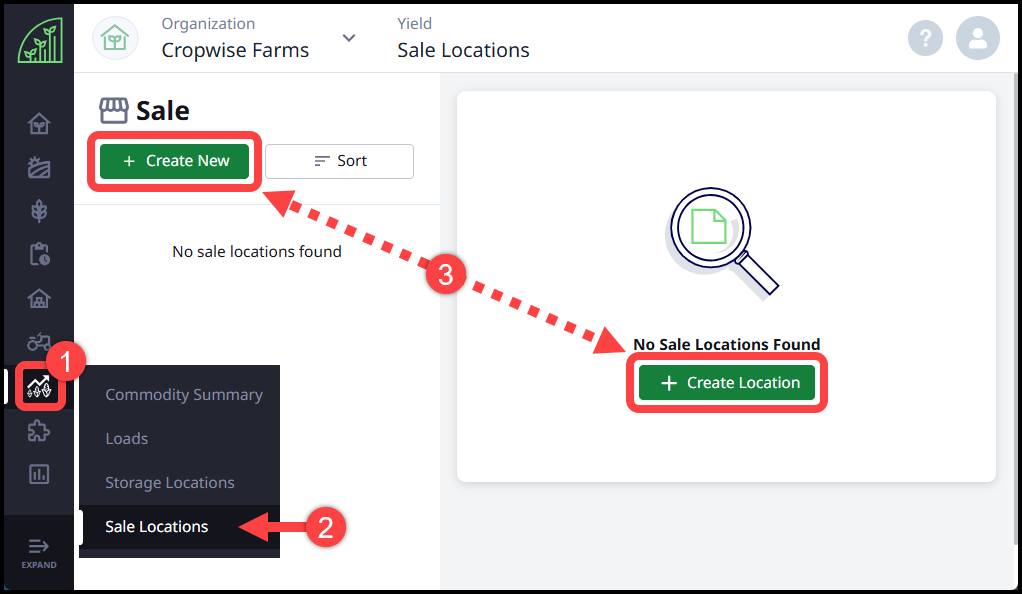Open the farm home sidebar icon
Viewport: 1022px width, 594px height.
coord(39,123)
